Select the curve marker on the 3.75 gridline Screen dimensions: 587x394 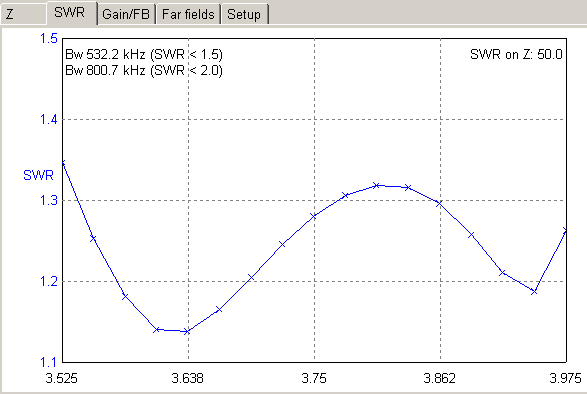[x=314, y=216]
